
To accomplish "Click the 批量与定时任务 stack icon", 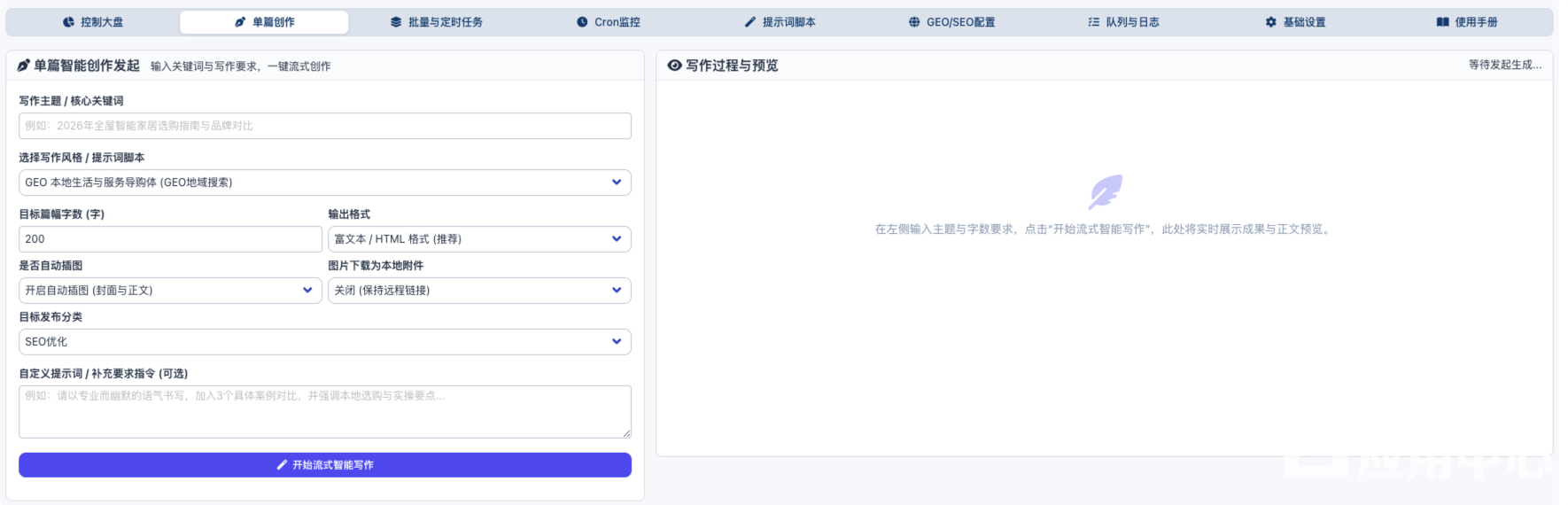I will tap(396, 22).
